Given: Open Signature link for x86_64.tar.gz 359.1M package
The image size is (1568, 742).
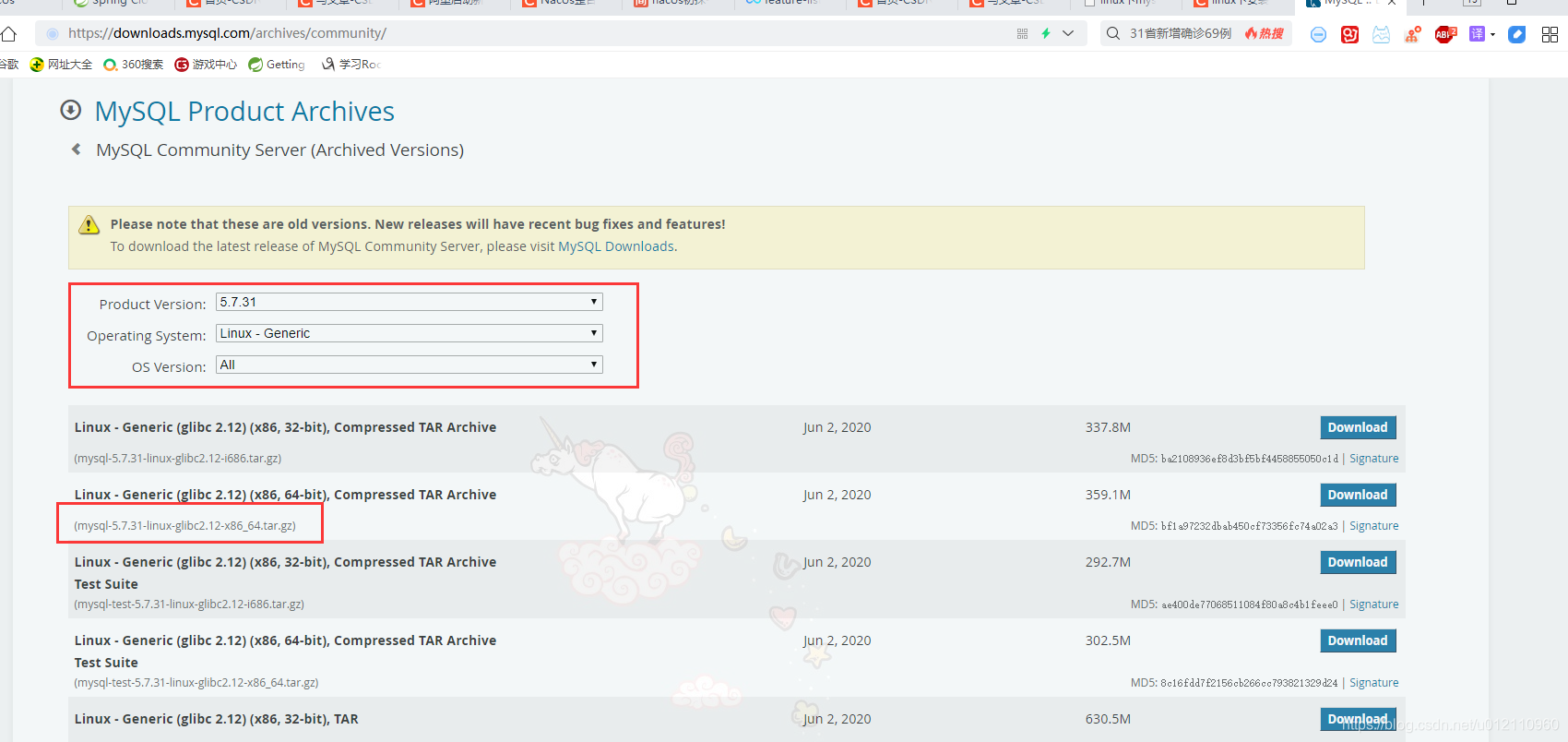Looking at the screenshot, I should tap(1373, 526).
